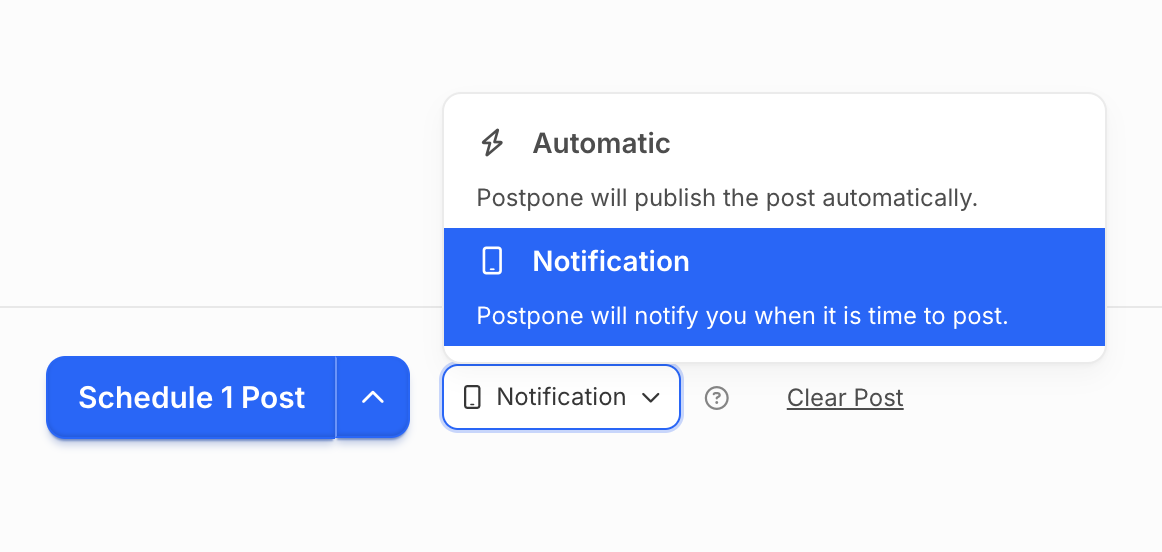Click the bold "Notification" heading in the menu
Viewport: 1162px width, 552px height.
[611, 261]
